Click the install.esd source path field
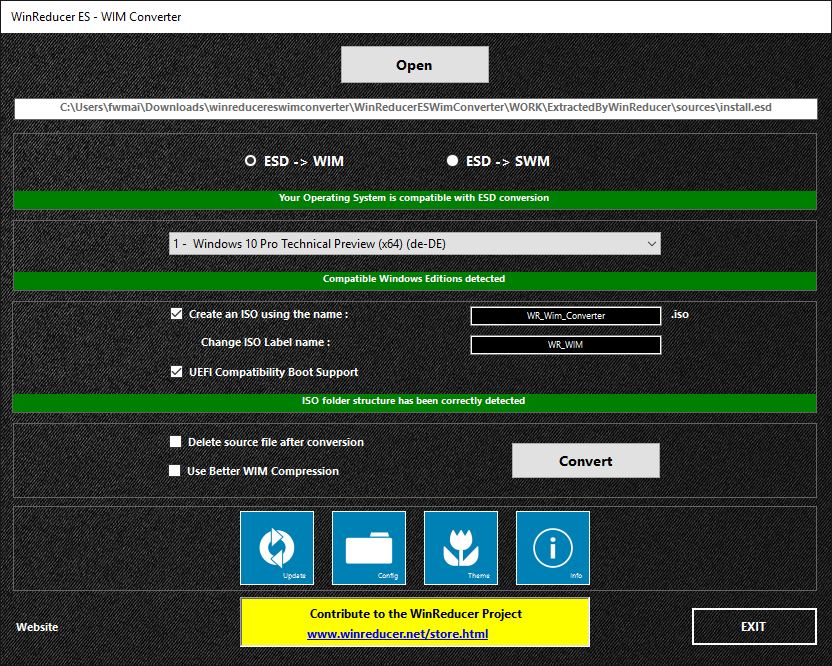Viewport: 832px width, 666px height. [415, 108]
